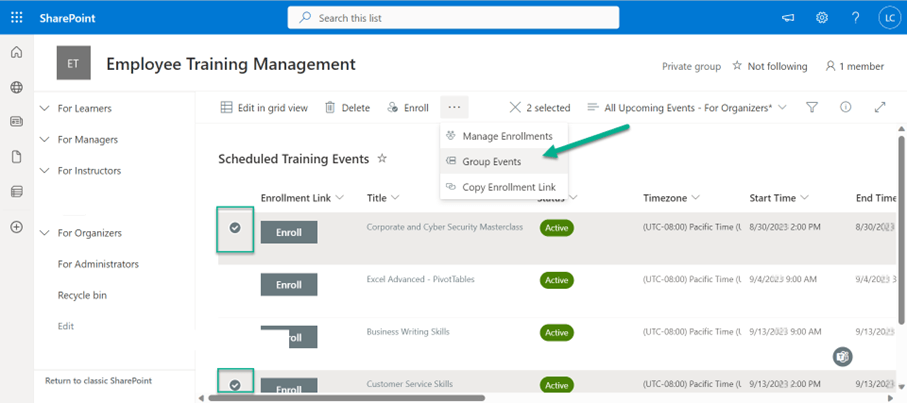907x403 pixels.
Task: Open the All Upcoming Events view dropdown
Action: click(687, 107)
